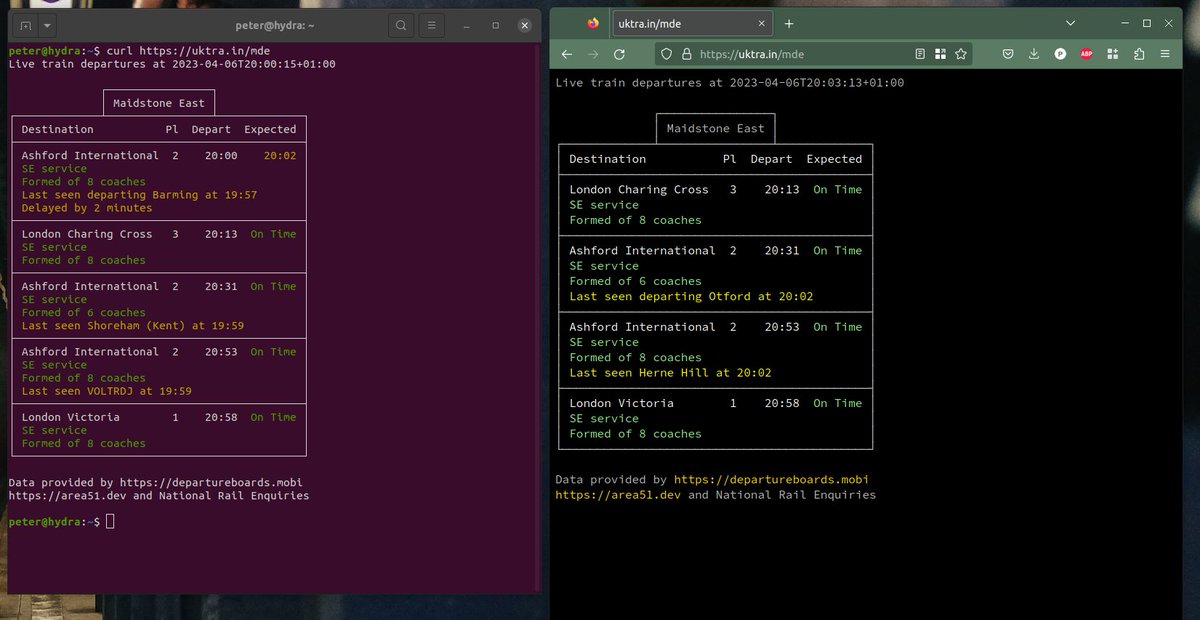This screenshot has height=620, width=1200.
Task: Click the Expected column header in Firefox
Action: click(834, 159)
